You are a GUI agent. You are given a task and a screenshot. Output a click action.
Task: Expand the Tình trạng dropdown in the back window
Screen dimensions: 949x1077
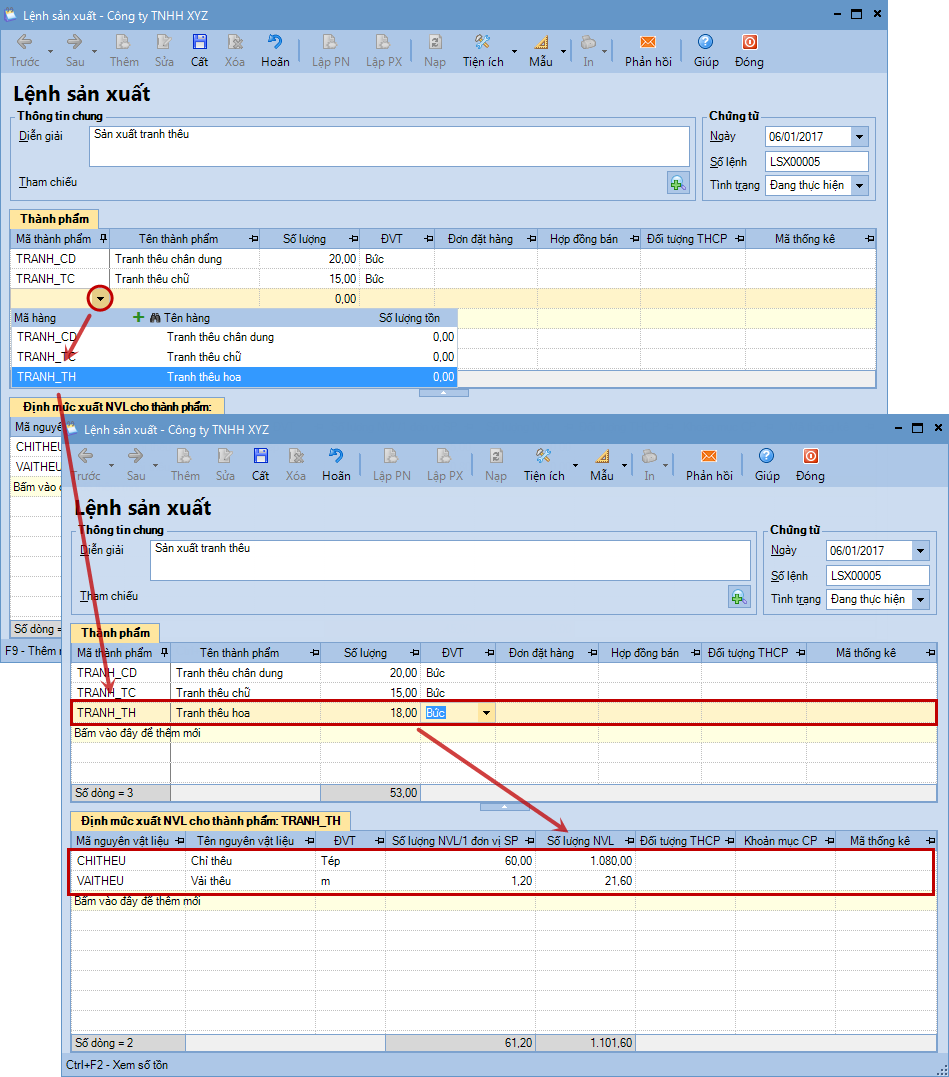pos(859,185)
